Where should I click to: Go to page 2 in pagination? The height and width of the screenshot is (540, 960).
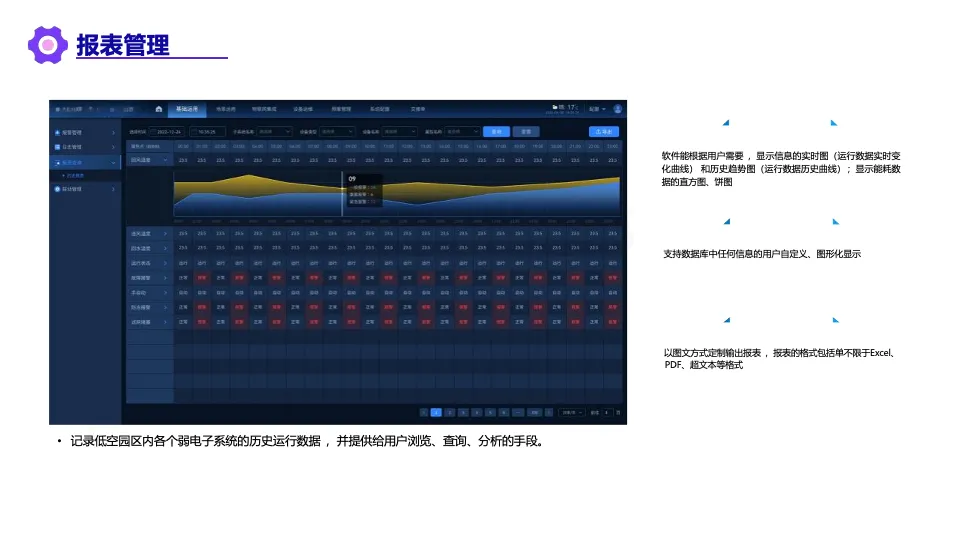tap(449, 413)
